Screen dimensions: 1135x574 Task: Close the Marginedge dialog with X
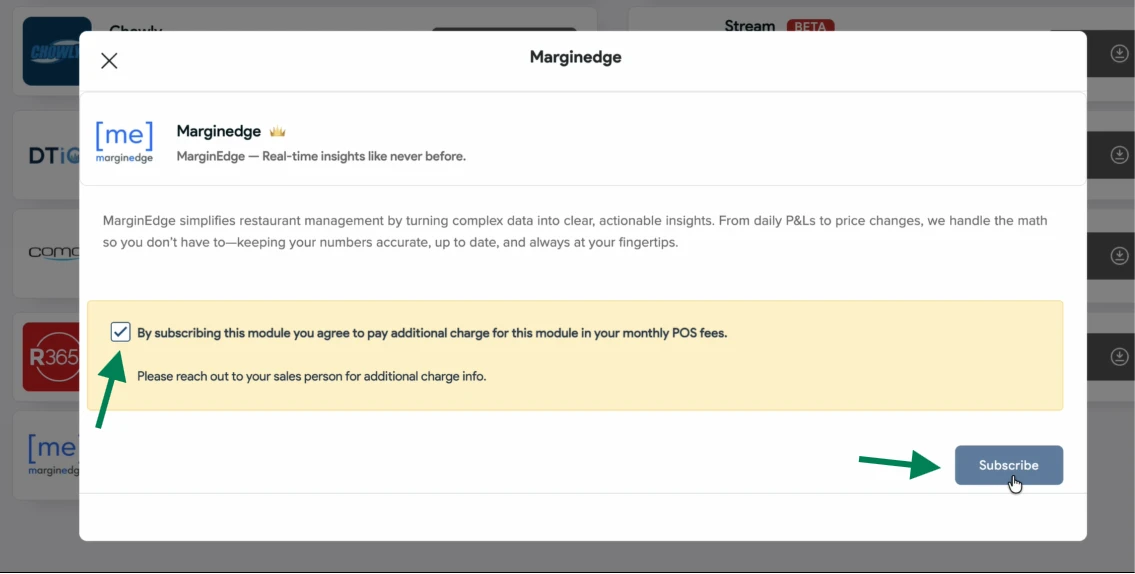pos(109,61)
